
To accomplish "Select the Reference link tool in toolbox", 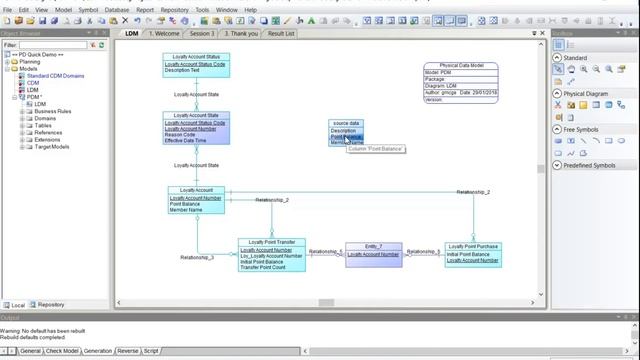I will [x=622, y=105].
